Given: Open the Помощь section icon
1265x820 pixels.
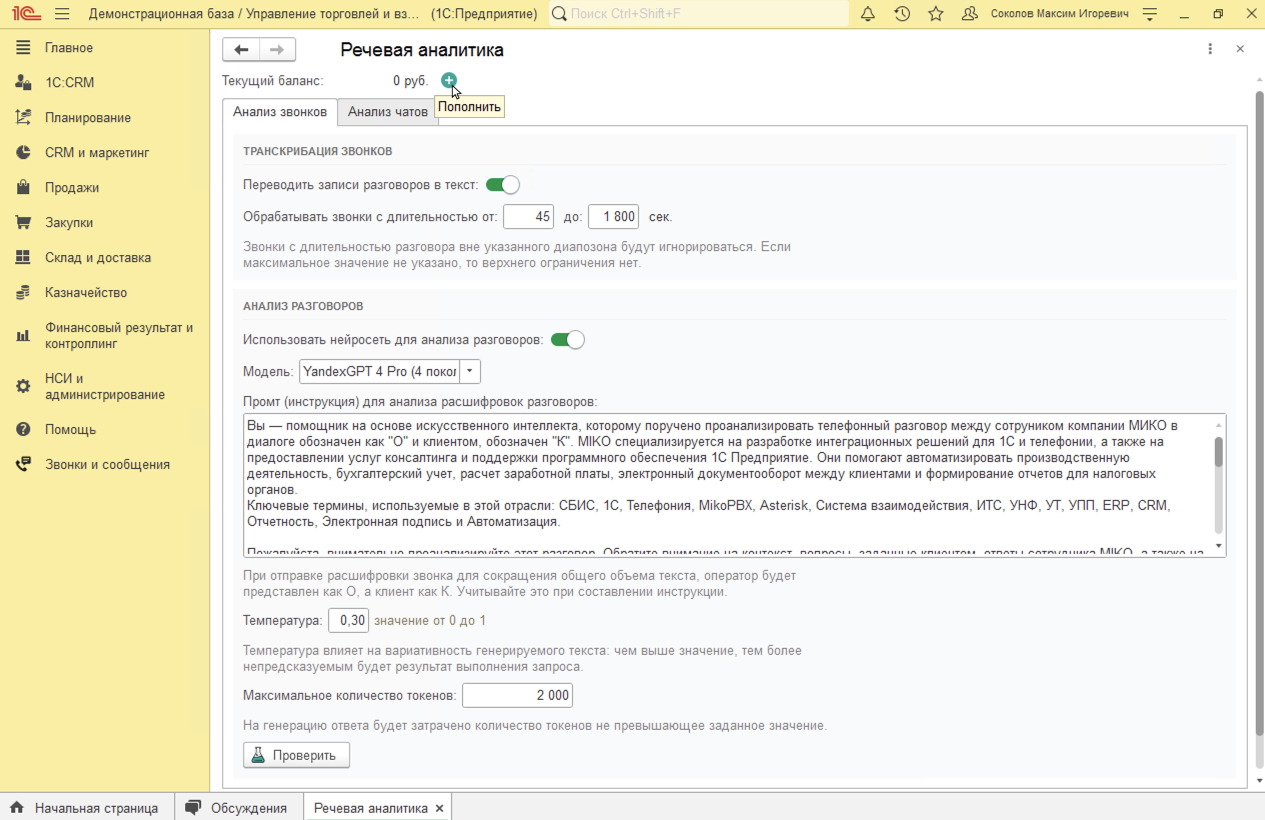Looking at the screenshot, I should (x=22, y=428).
